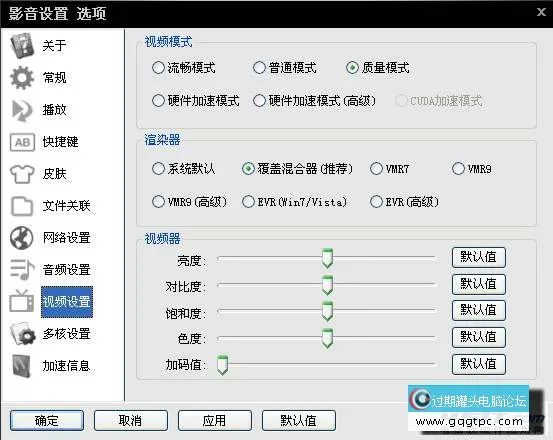Screen dimensions: 553x440
Task: Choose VMR9 (高级) renderer
Action: [189, 202]
